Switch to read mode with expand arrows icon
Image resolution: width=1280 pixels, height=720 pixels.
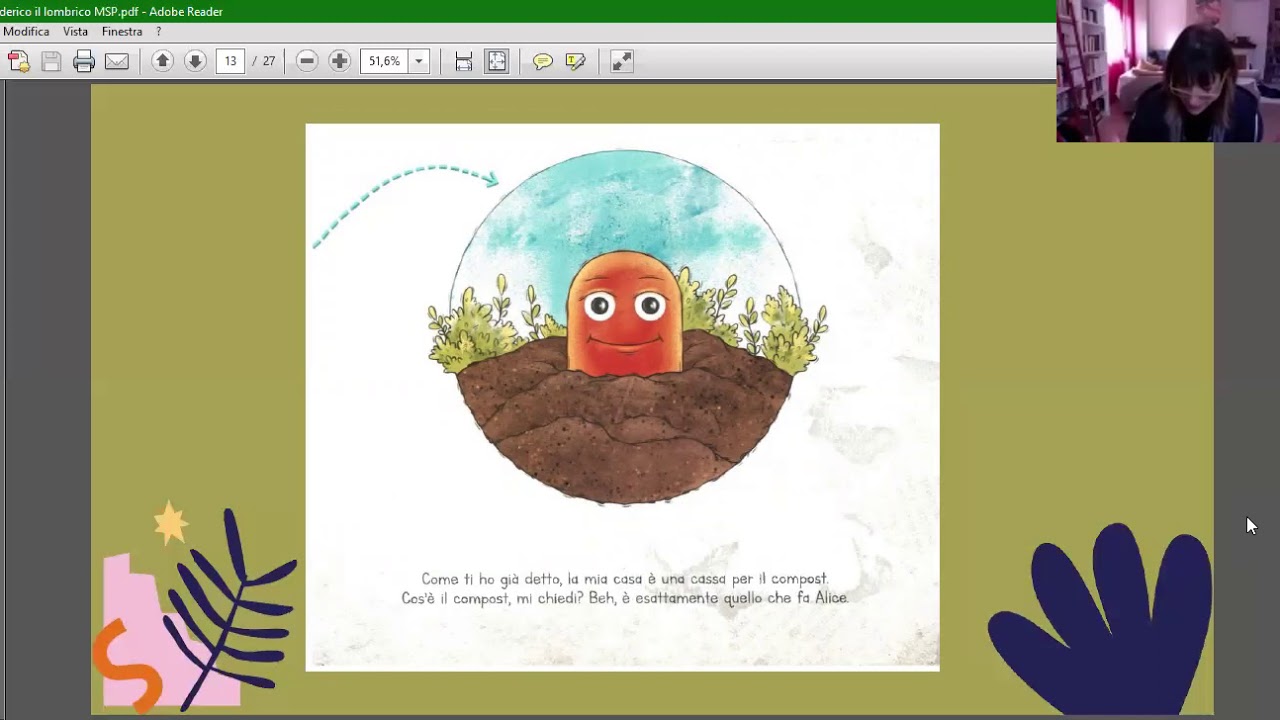622,61
